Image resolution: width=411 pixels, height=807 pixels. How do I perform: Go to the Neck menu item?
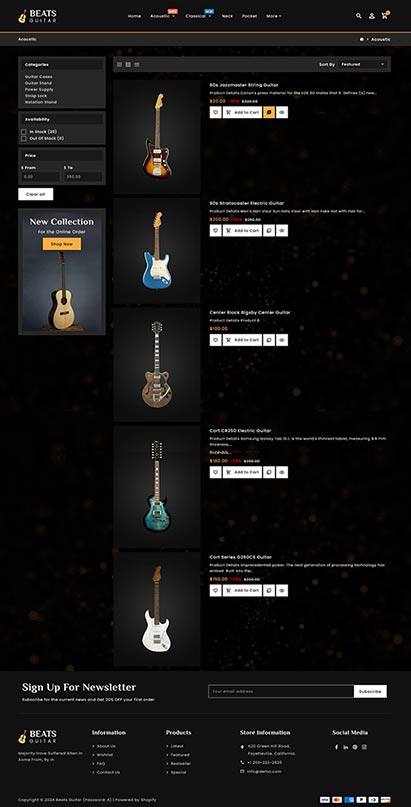pyautogui.click(x=227, y=16)
